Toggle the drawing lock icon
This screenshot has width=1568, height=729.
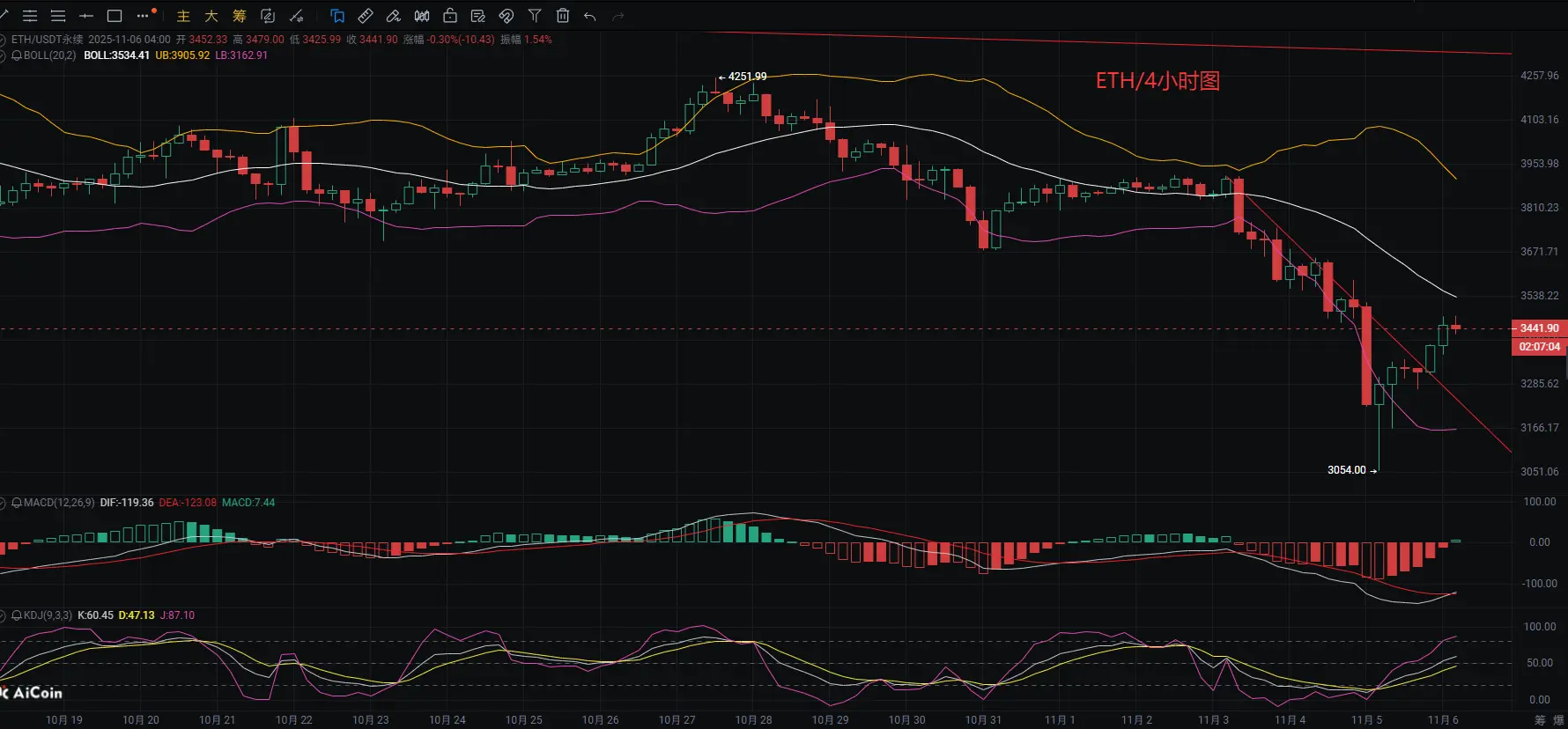(x=450, y=16)
